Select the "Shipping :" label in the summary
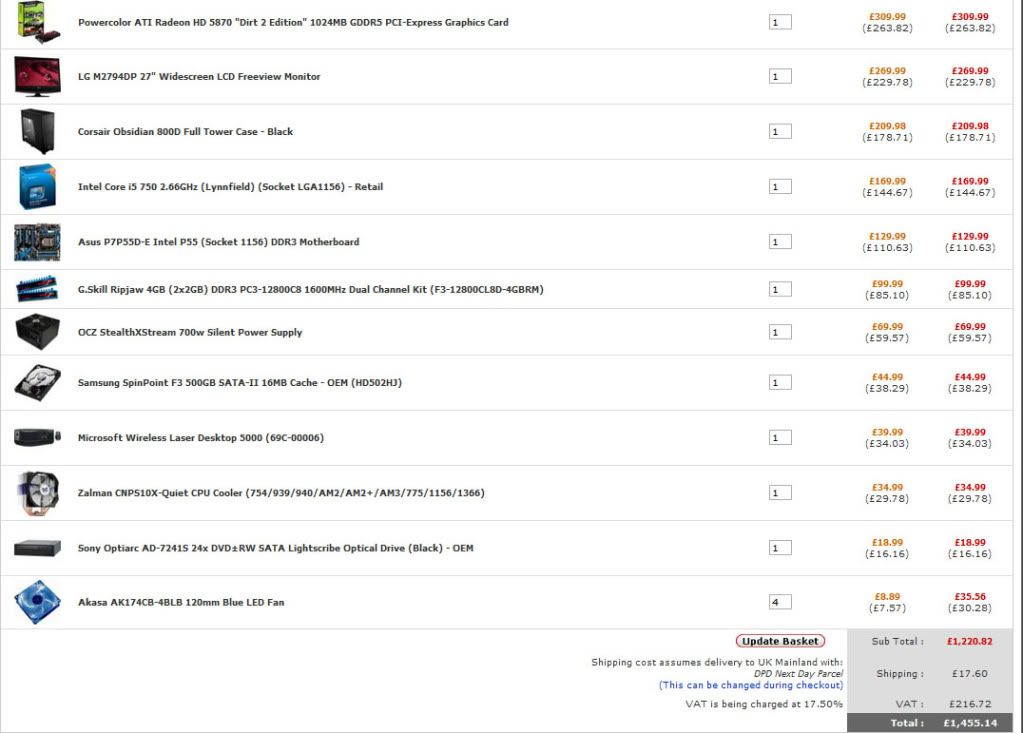The height and width of the screenshot is (733, 1023). tap(900, 674)
